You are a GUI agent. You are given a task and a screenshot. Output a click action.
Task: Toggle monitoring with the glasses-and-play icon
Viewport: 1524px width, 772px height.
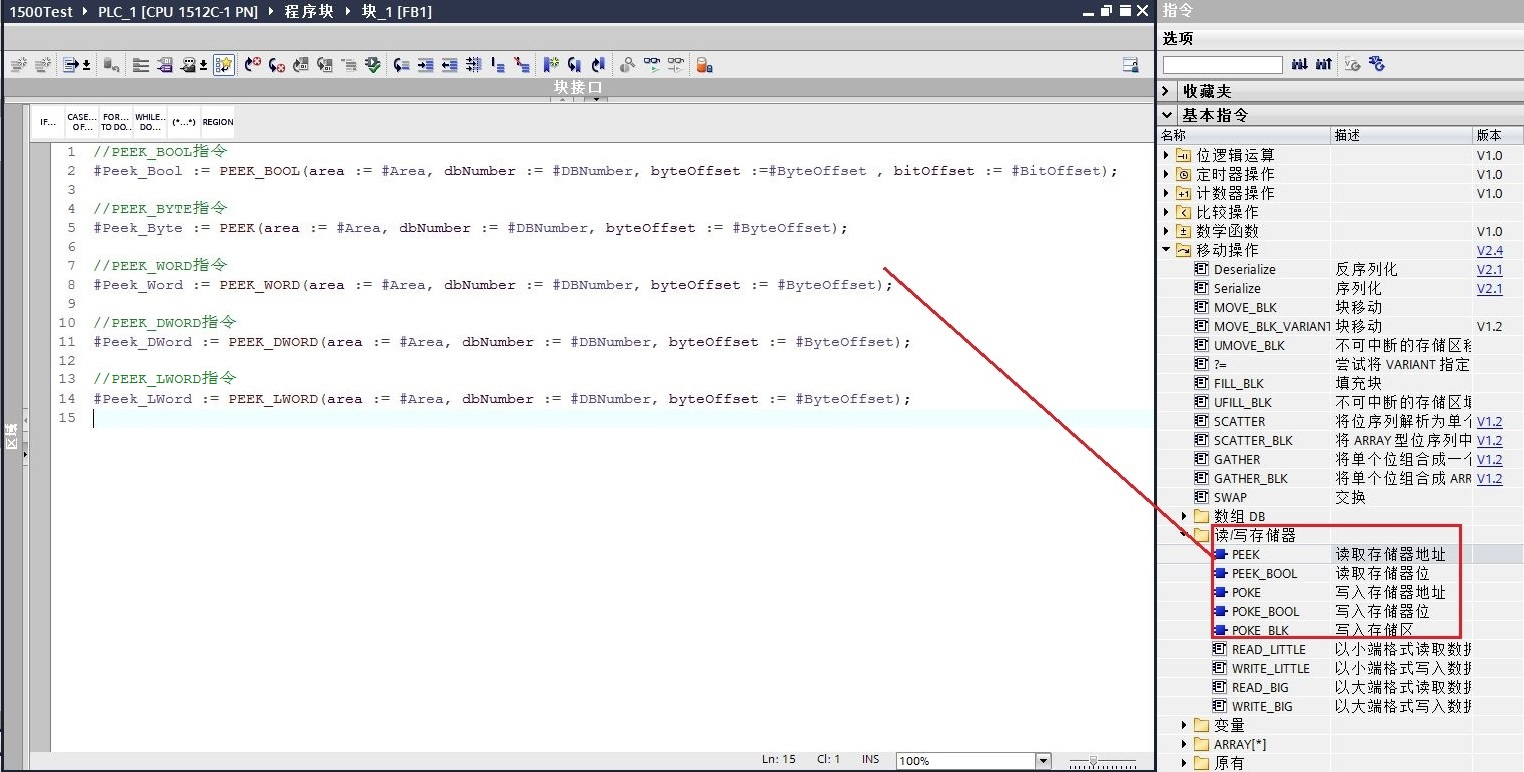coord(652,65)
